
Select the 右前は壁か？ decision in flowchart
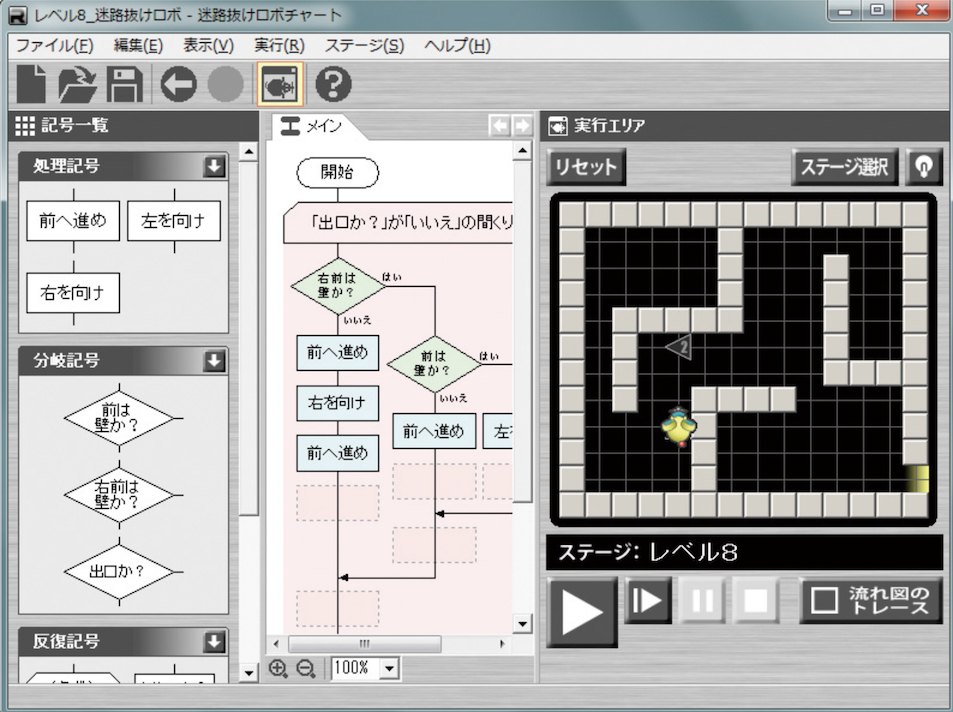click(338, 286)
